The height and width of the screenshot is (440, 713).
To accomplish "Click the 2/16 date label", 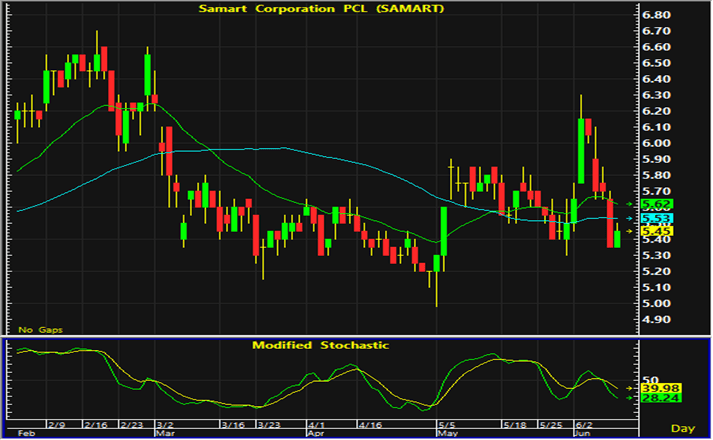I will tap(96, 425).
